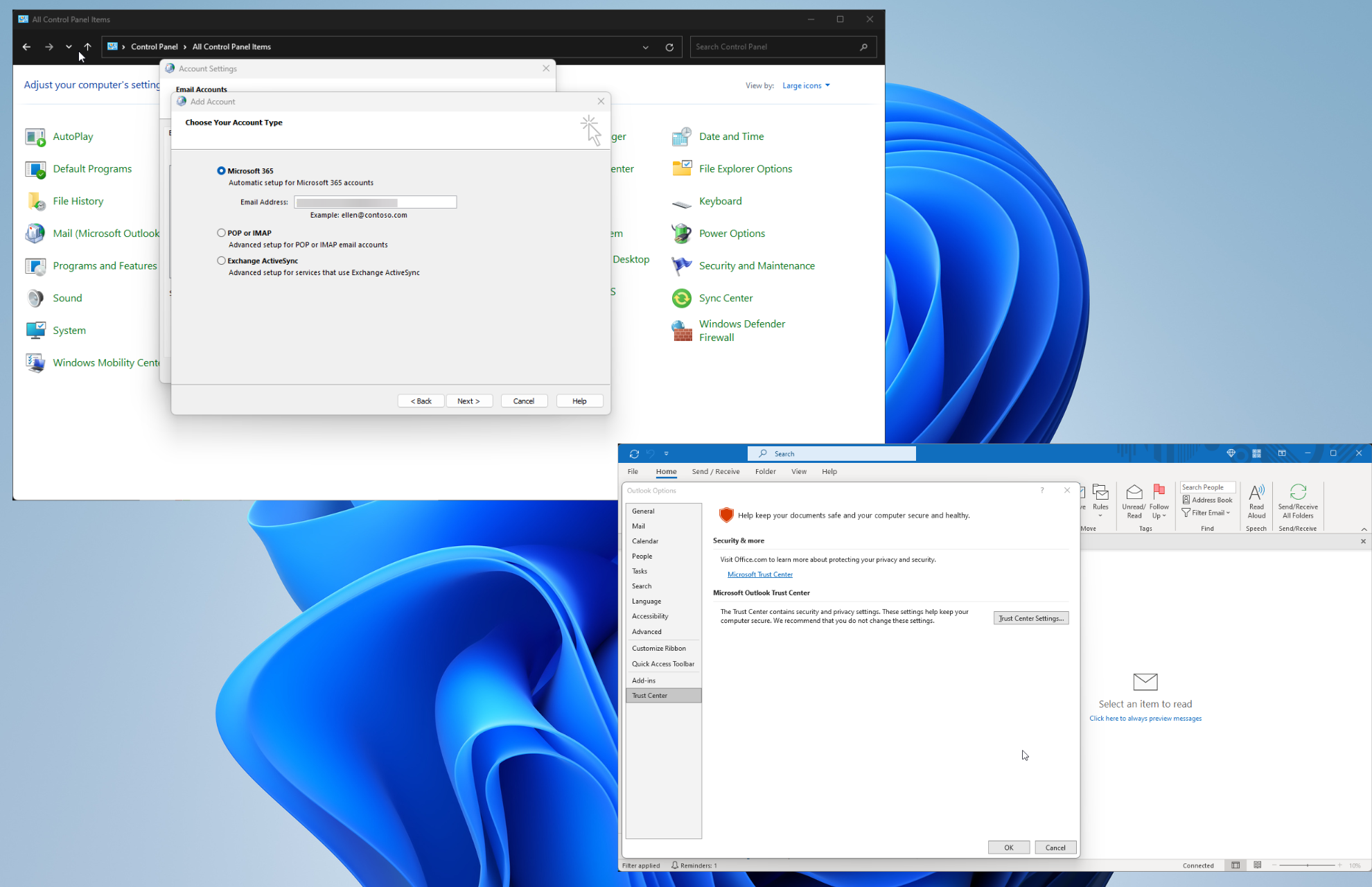Open Microsoft Trust Center link
Viewport: 1372px width, 887px height.
pyautogui.click(x=760, y=574)
